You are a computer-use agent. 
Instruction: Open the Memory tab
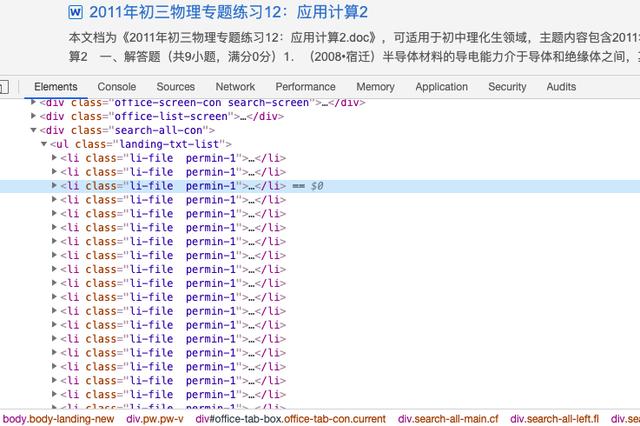(375, 87)
